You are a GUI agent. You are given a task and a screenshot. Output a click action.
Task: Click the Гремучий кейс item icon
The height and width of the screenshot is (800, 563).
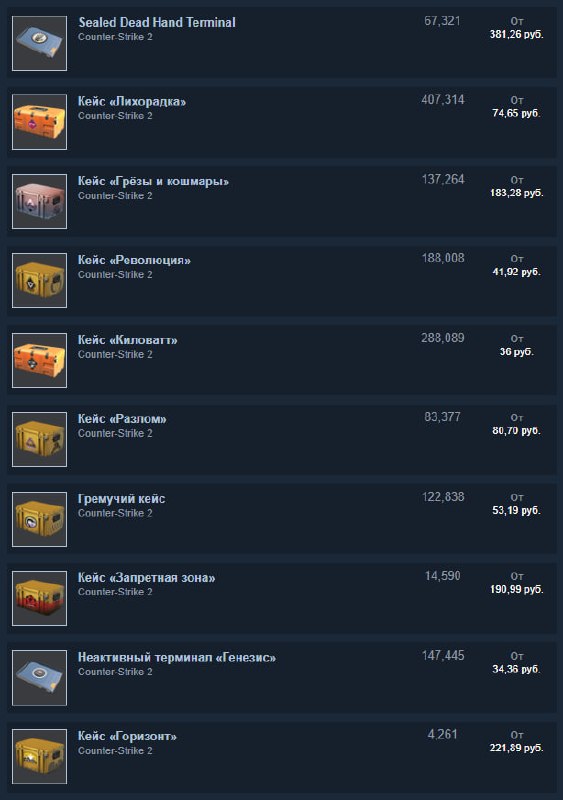point(39,519)
